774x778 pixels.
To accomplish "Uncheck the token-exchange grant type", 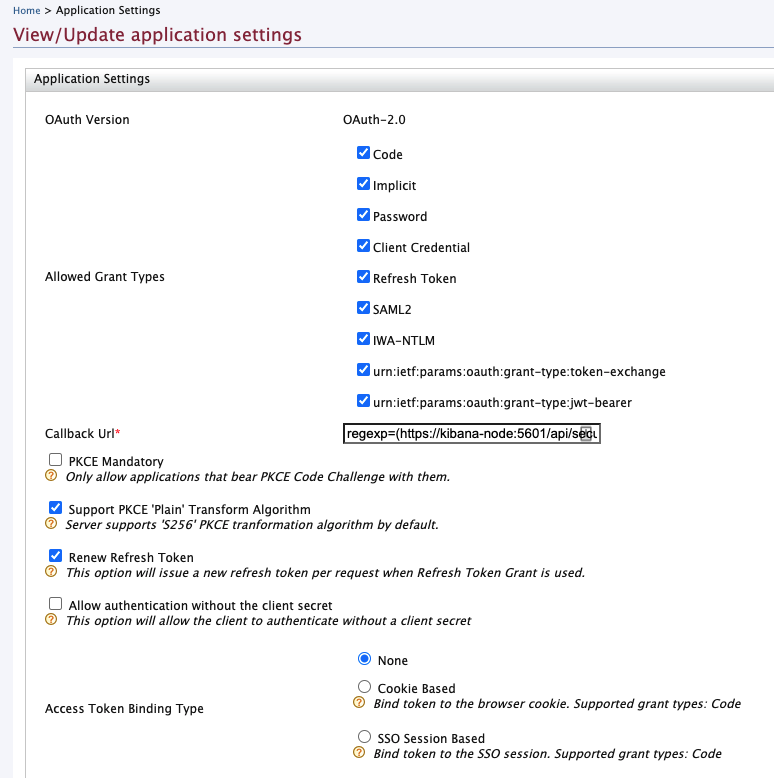I will click(x=364, y=371).
